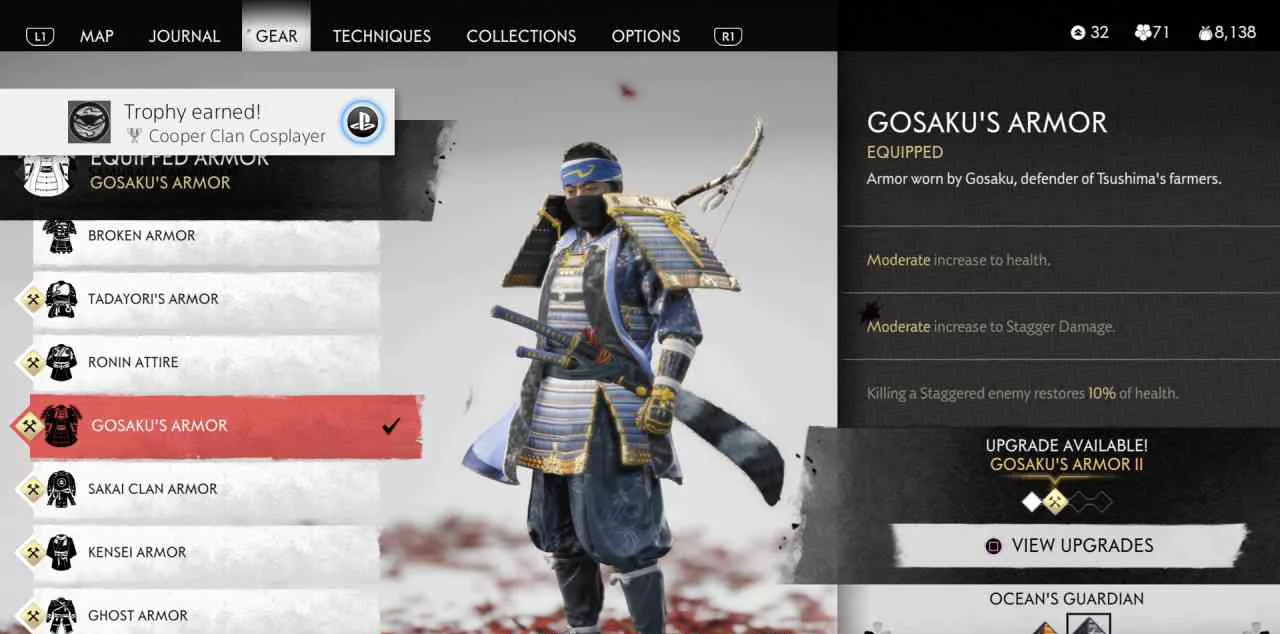The image size is (1280, 634).
Task: Click the supplies count 8,138
Action: click(x=1227, y=33)
